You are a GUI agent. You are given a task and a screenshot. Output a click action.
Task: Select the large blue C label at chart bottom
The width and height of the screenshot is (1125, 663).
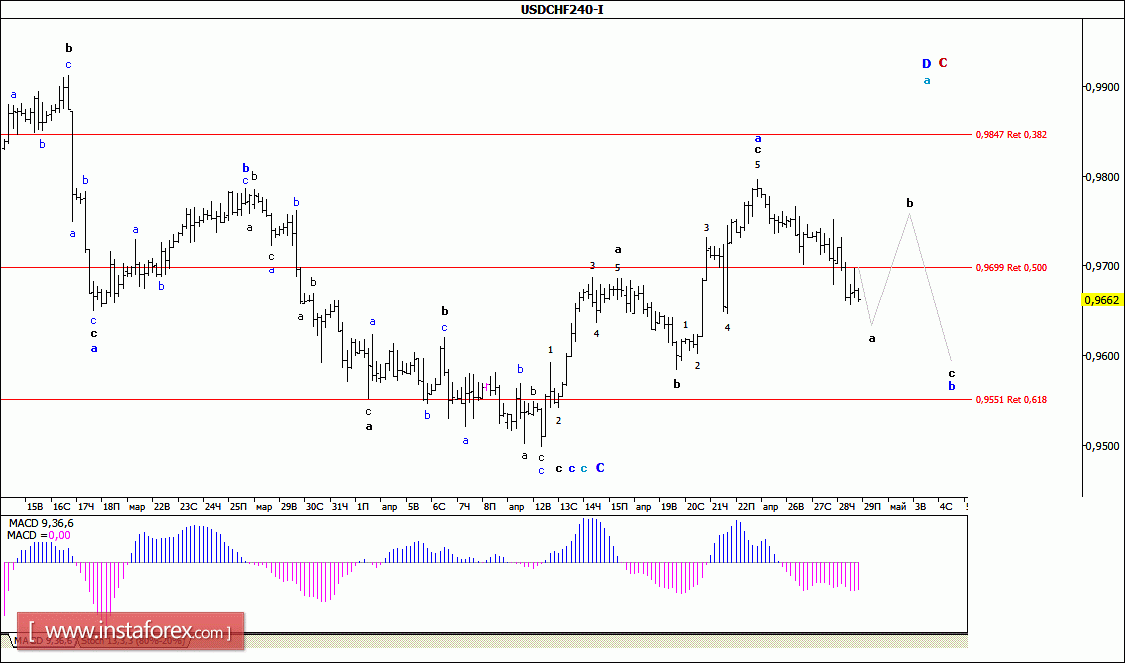[601, 468]
